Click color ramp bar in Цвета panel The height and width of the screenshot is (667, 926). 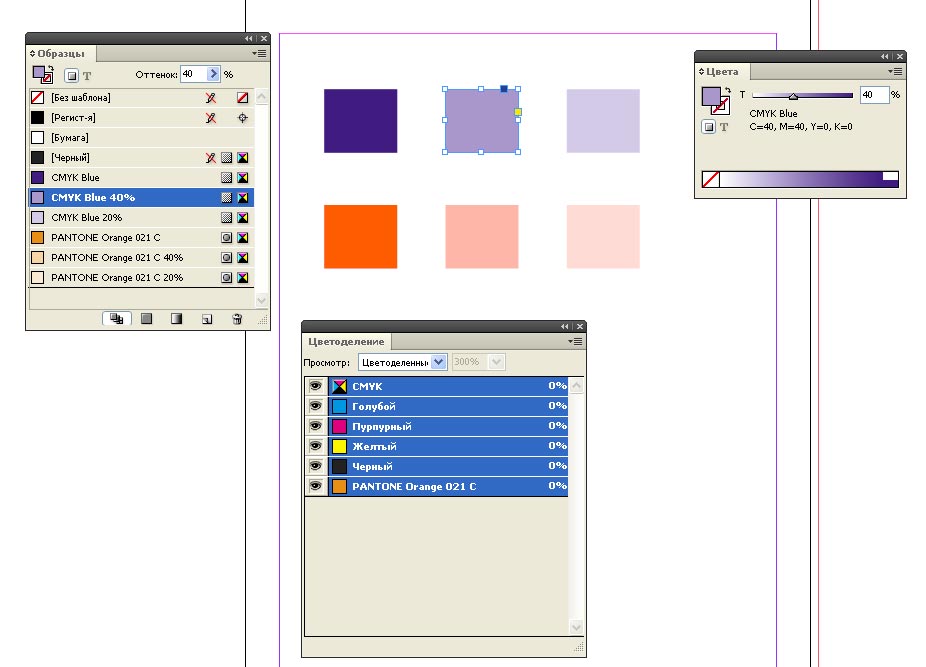801,179
